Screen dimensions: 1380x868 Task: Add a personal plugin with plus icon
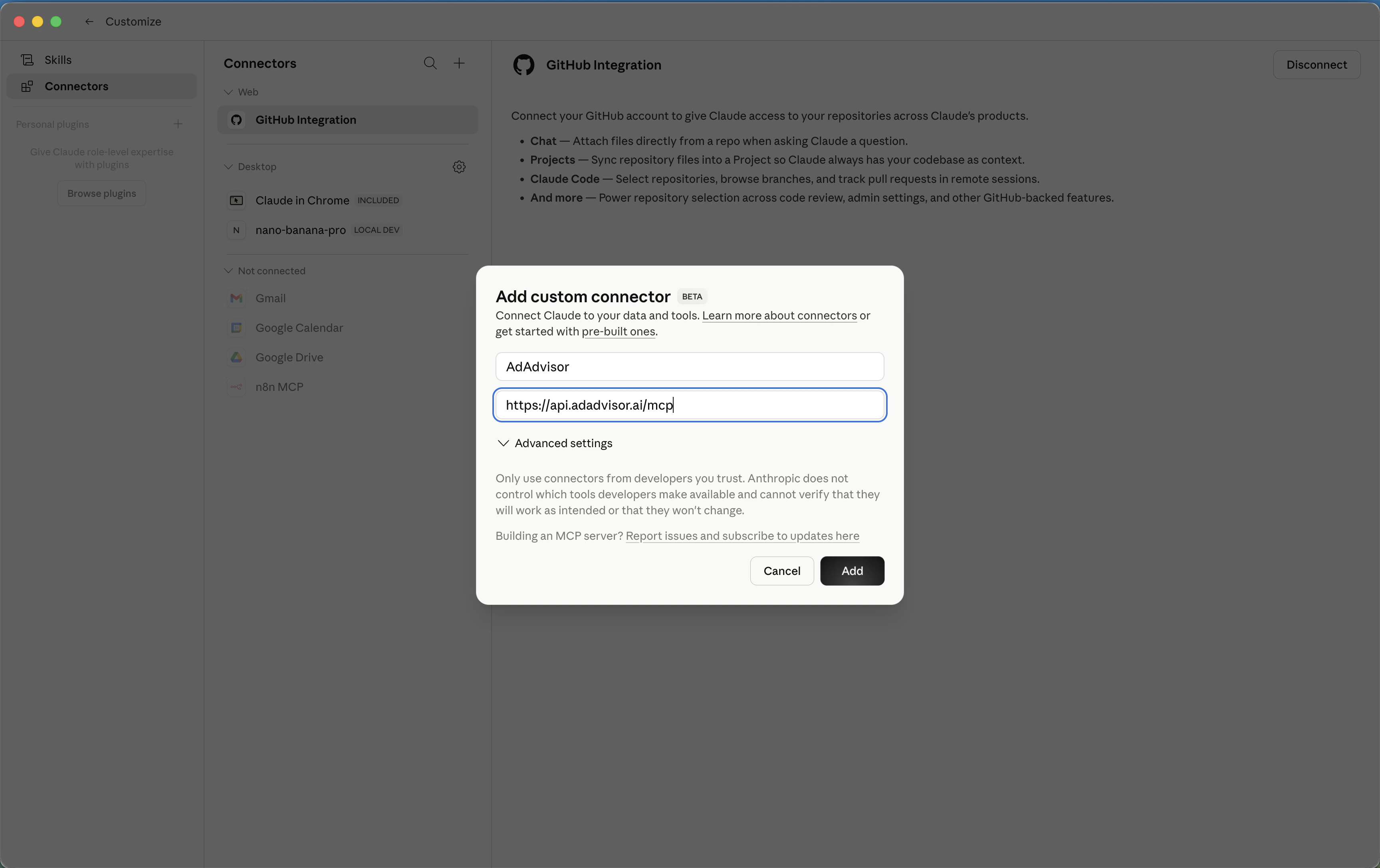pos(178,124)
